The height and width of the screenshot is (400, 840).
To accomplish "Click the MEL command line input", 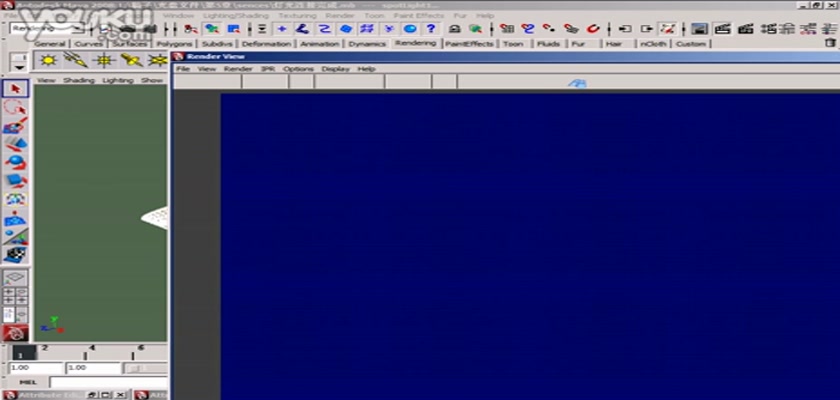I will point(108,382).
